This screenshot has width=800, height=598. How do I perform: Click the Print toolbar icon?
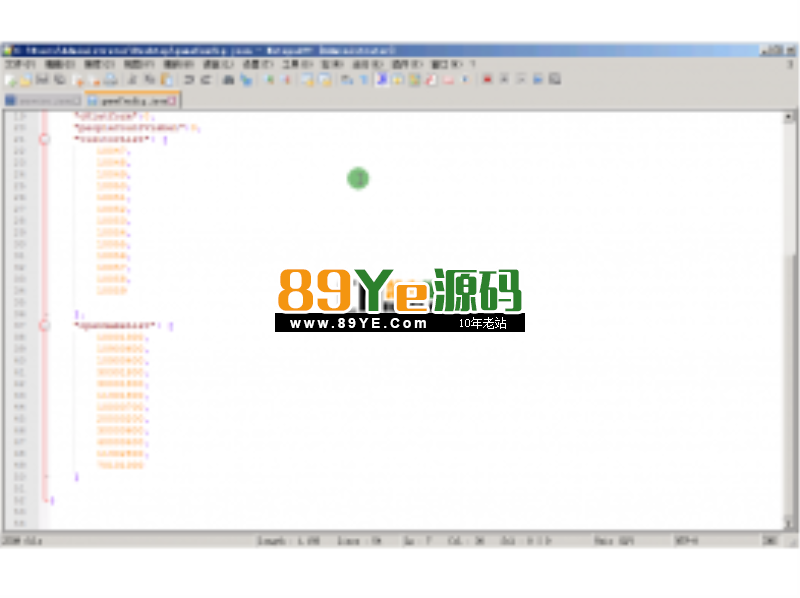(x=111, y=79)
